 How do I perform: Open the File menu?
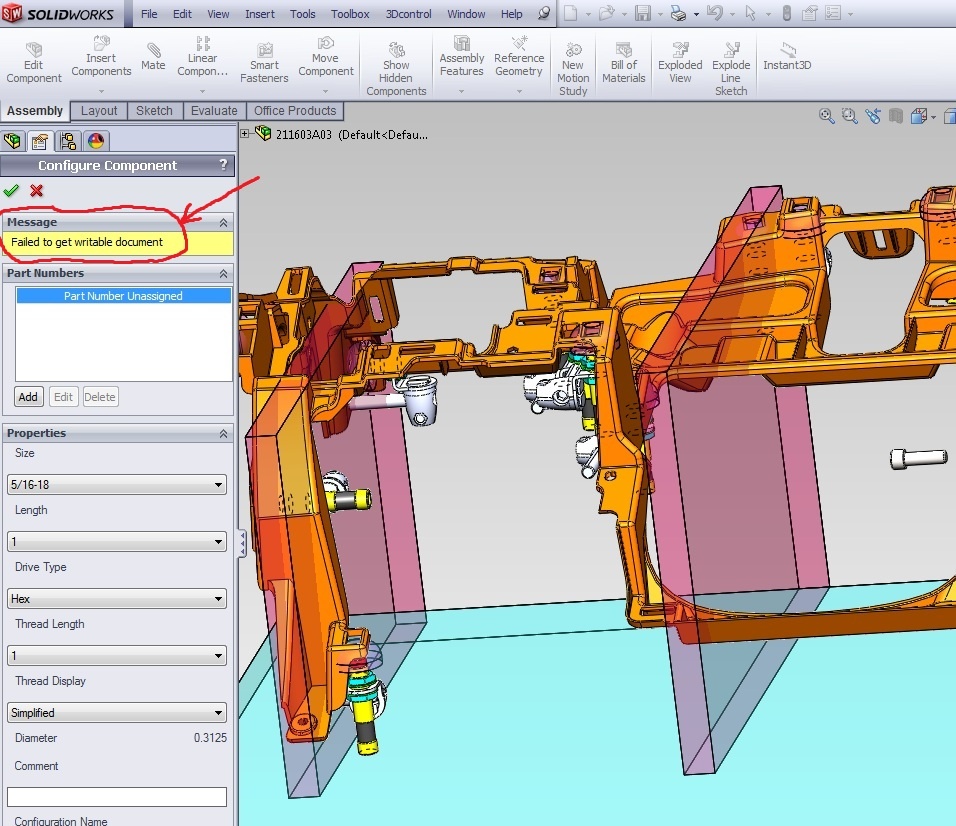point(149,13)
